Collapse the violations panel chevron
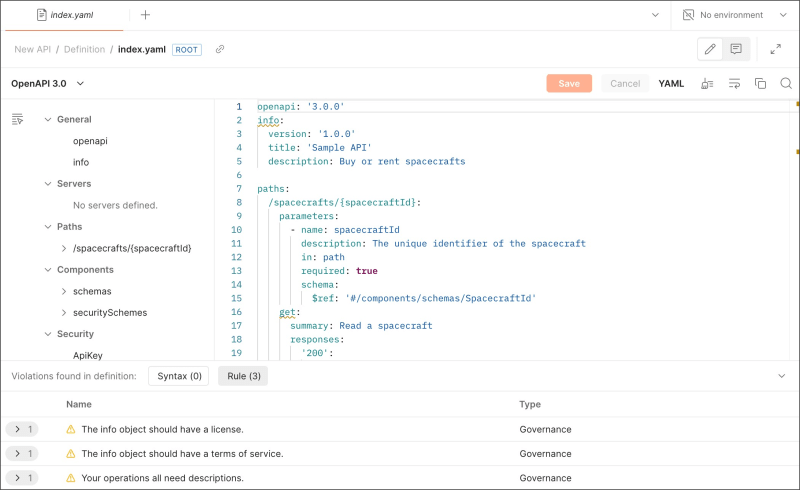Screen dimensions: 800x490 [782, 376]
